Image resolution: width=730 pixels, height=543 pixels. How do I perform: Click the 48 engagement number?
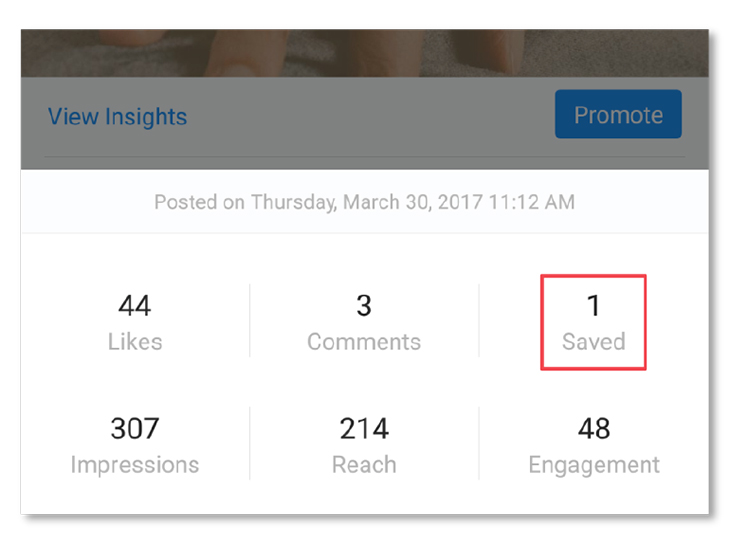(593, 429)
